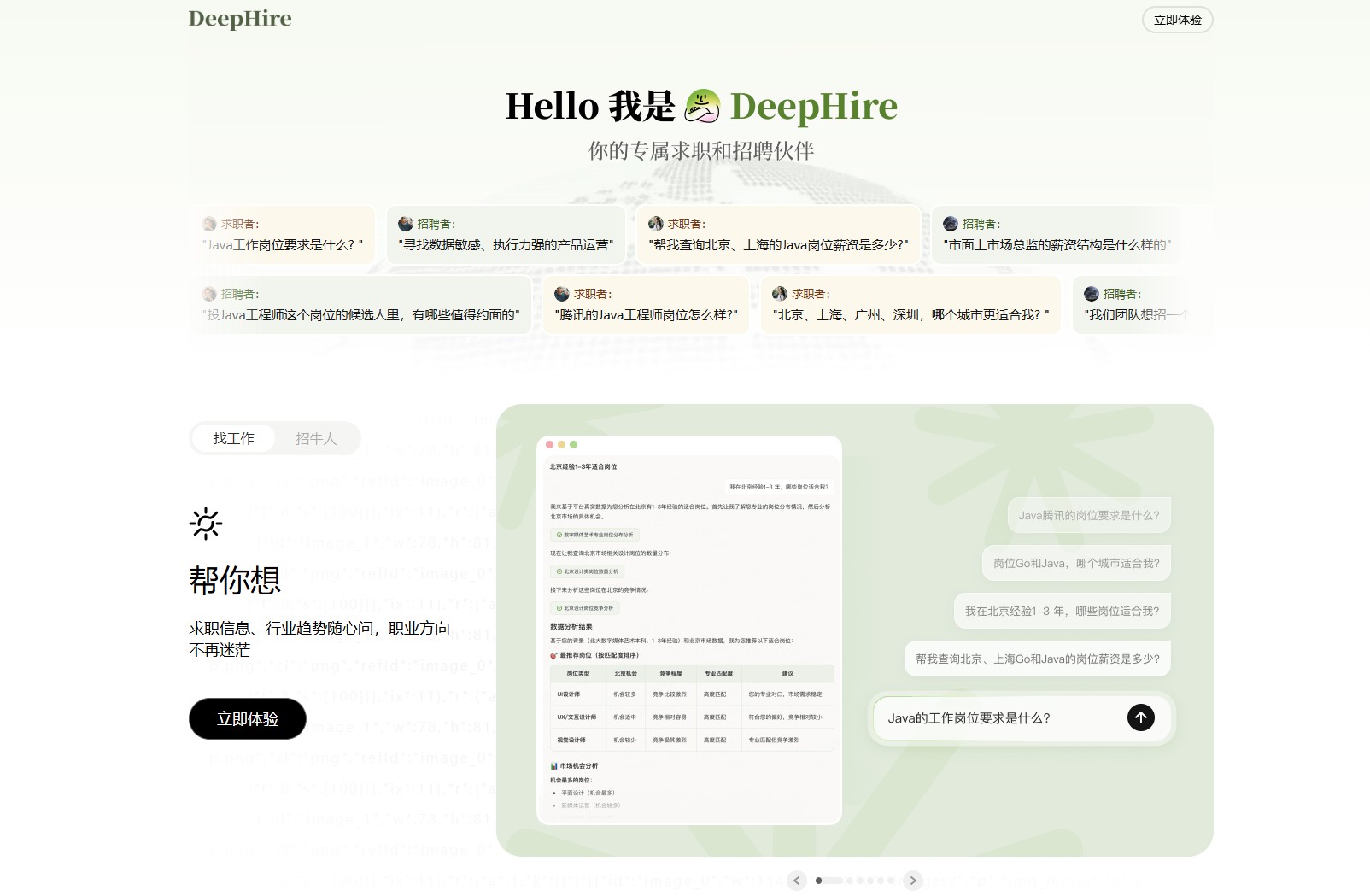Screen dimensions: 1370x896
Task: Click the 招聘者 avatar in the product operations card
Action: 405,223
